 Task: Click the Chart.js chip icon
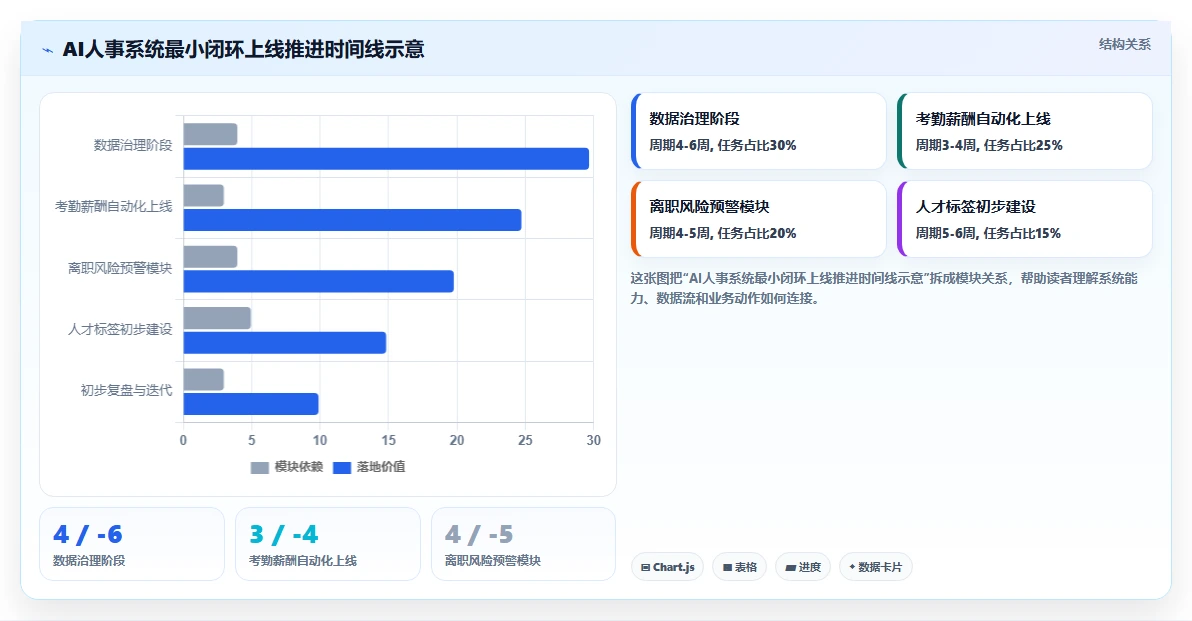645,568
